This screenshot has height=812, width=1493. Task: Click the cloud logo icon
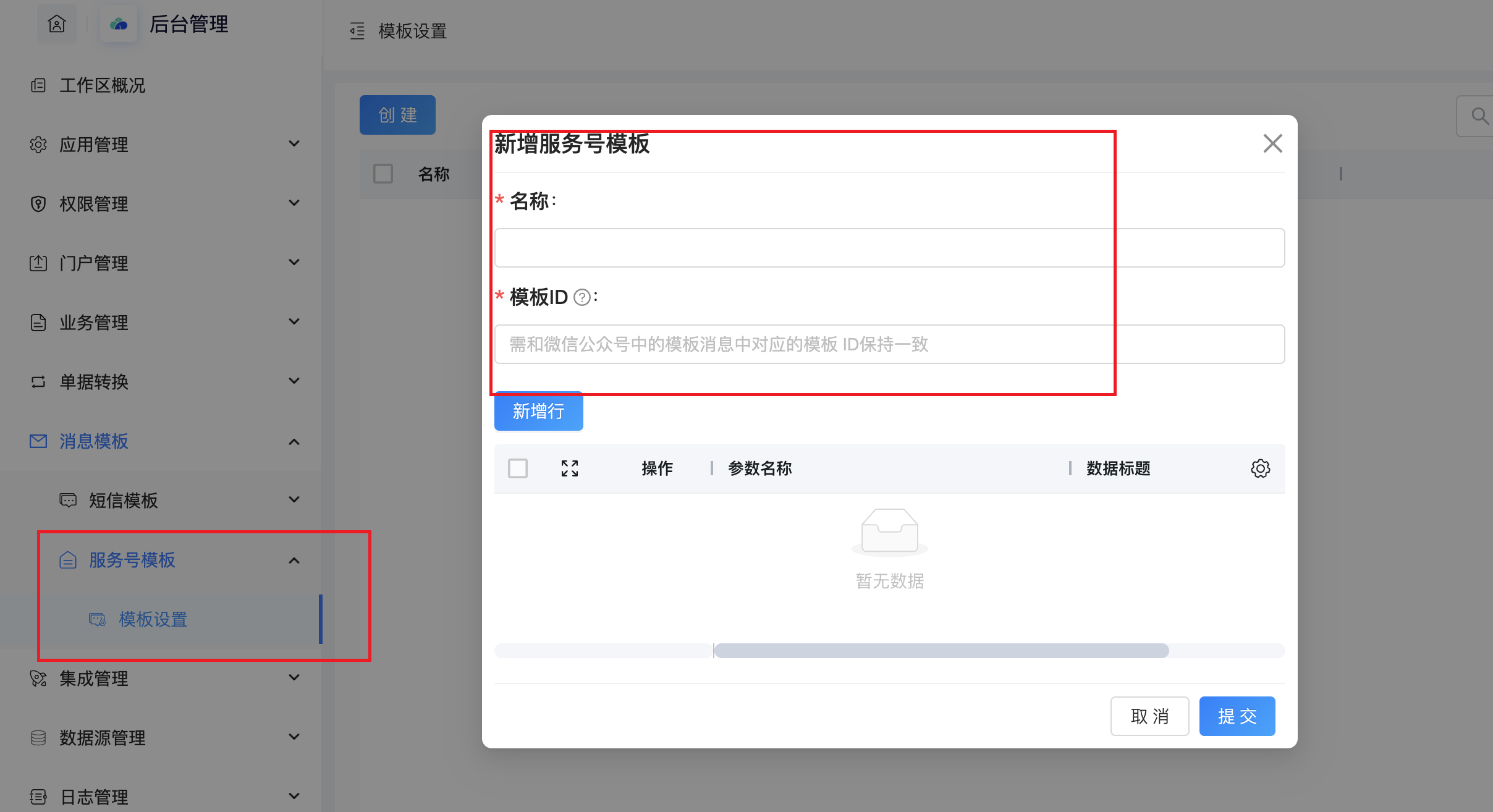point(119,24)
